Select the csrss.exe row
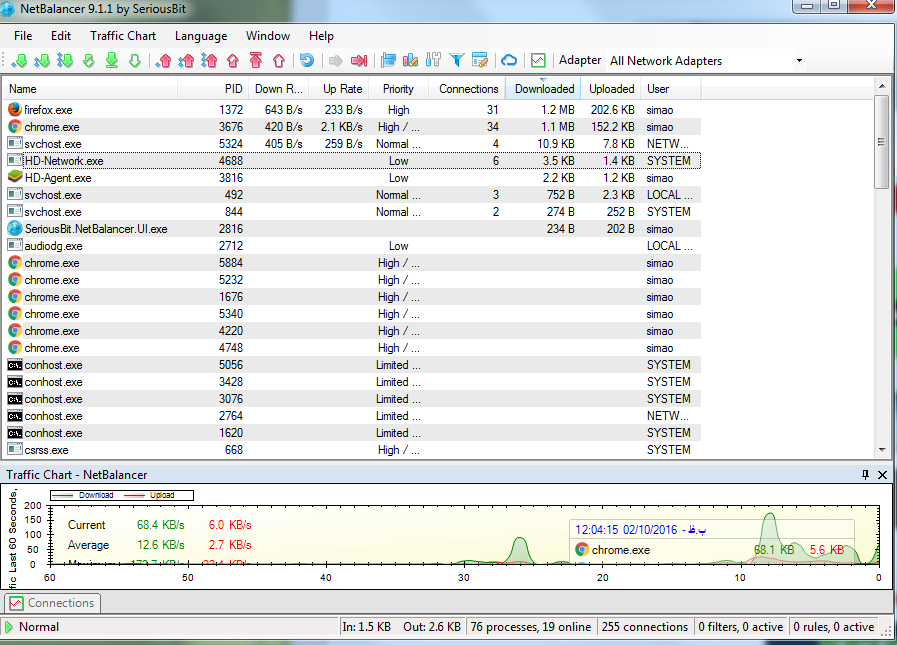Viewport: 897px width, 645px height. click(352, 450)
